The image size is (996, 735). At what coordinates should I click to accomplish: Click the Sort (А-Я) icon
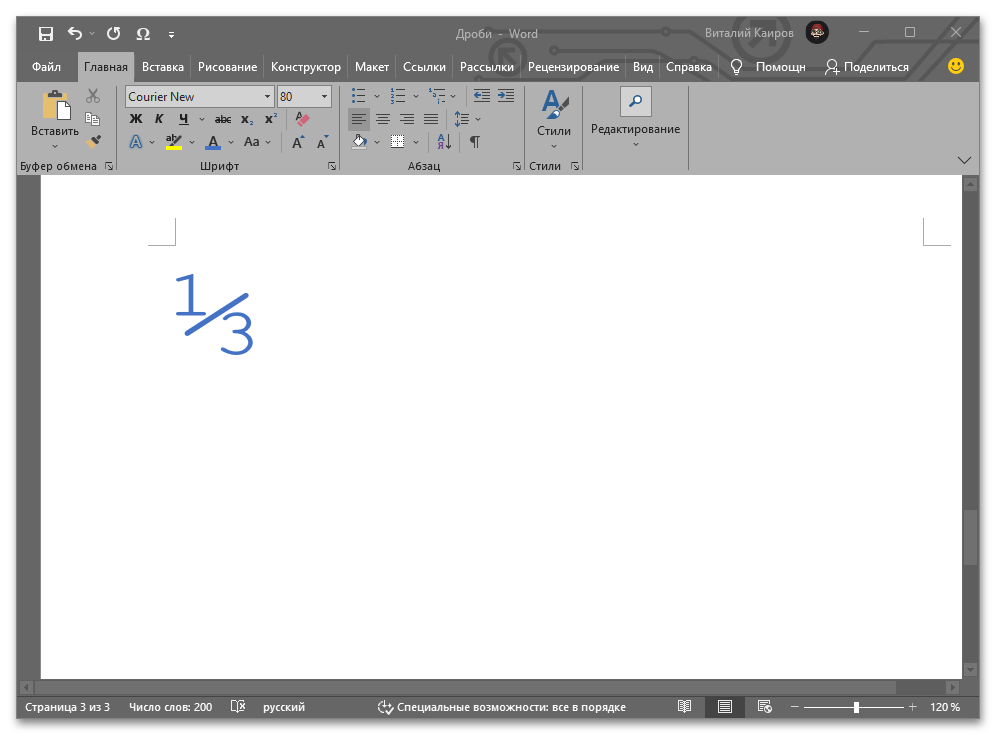(444, 142)
